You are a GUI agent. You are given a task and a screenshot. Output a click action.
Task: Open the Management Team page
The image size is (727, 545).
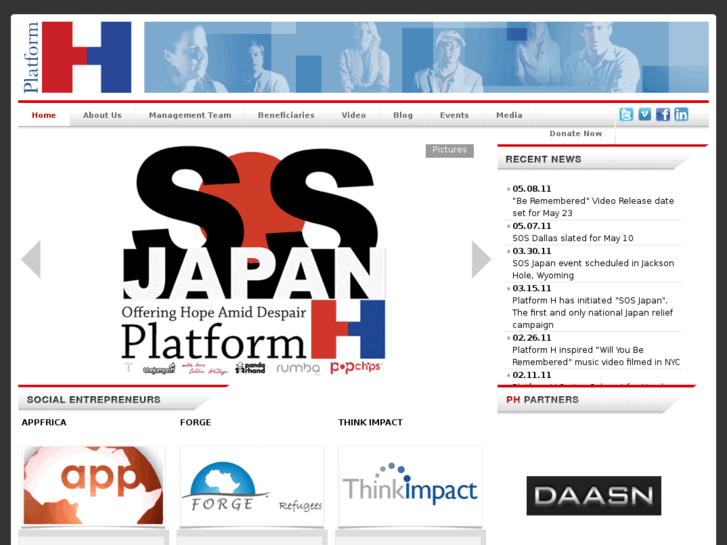point(190,115)
